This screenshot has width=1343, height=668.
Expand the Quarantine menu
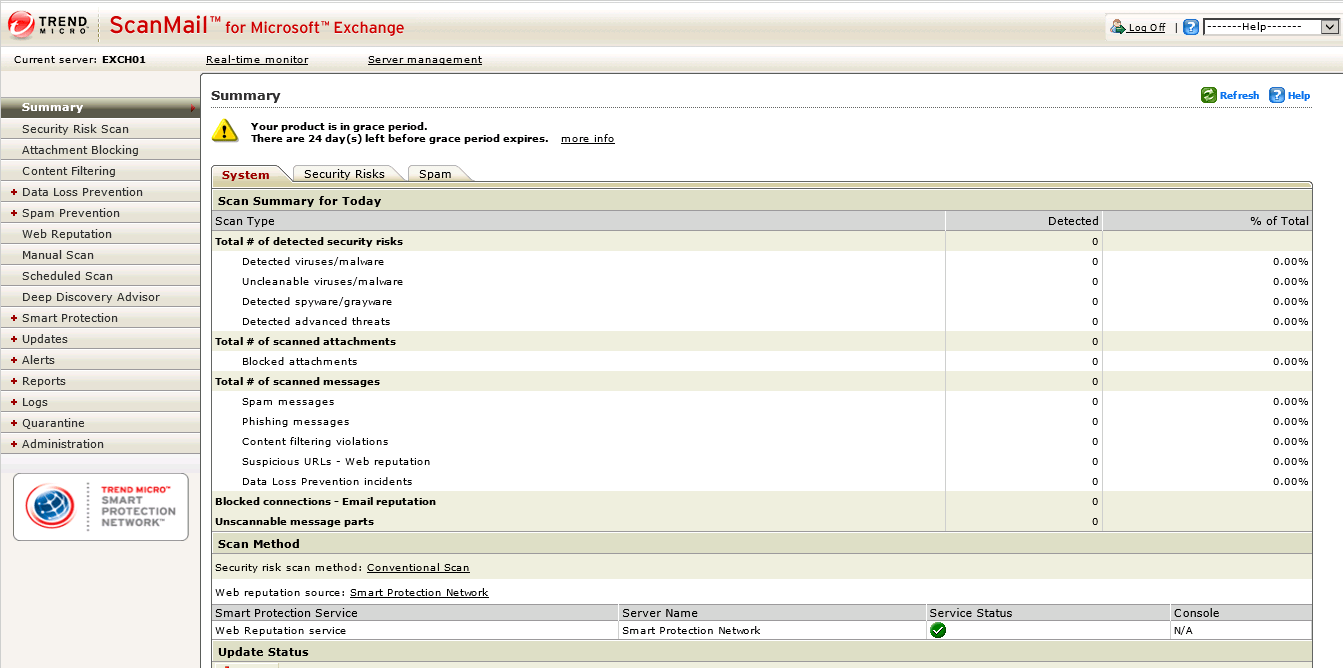coord(13,423)
